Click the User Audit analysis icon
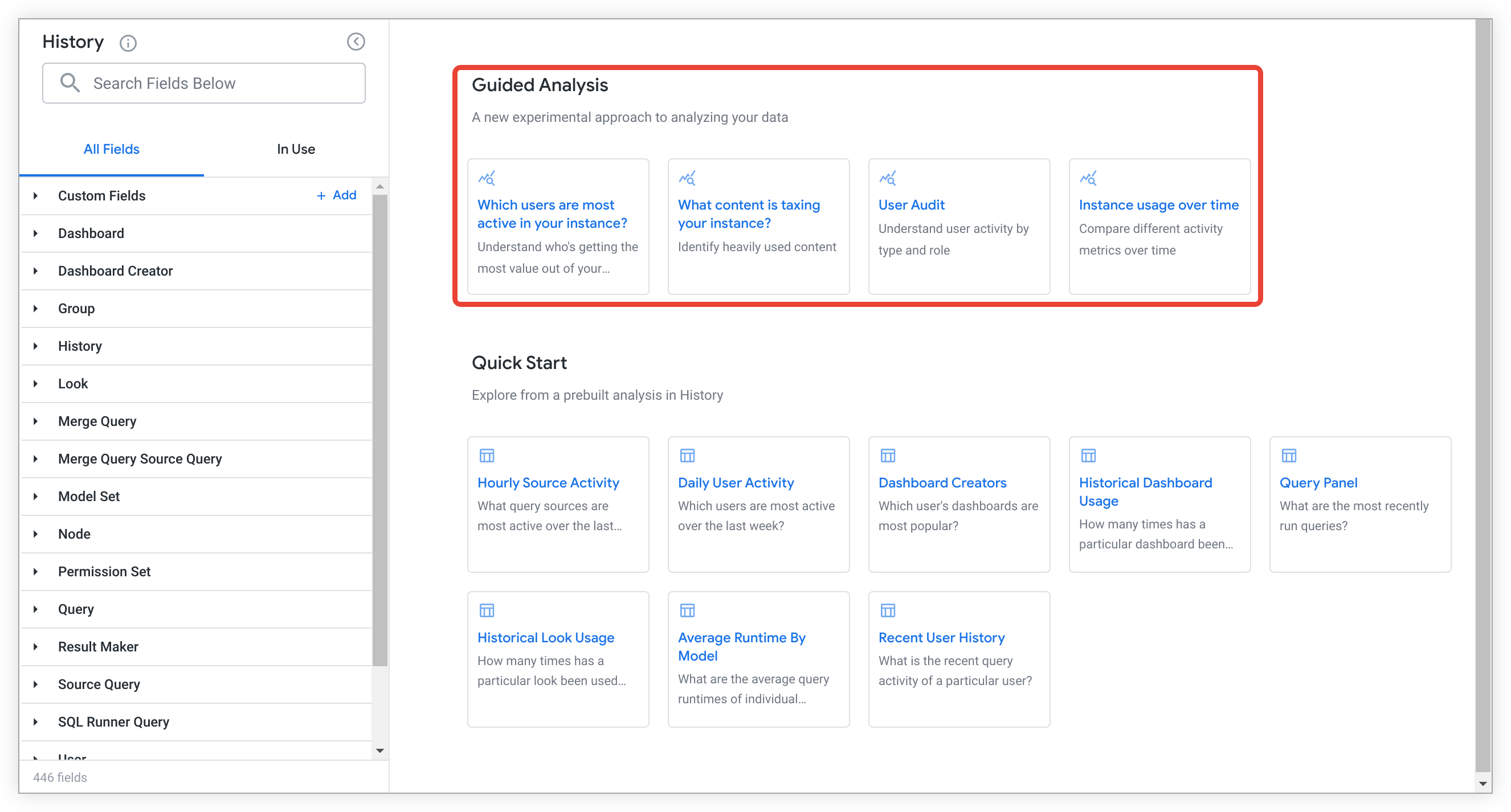 [888, 178]
